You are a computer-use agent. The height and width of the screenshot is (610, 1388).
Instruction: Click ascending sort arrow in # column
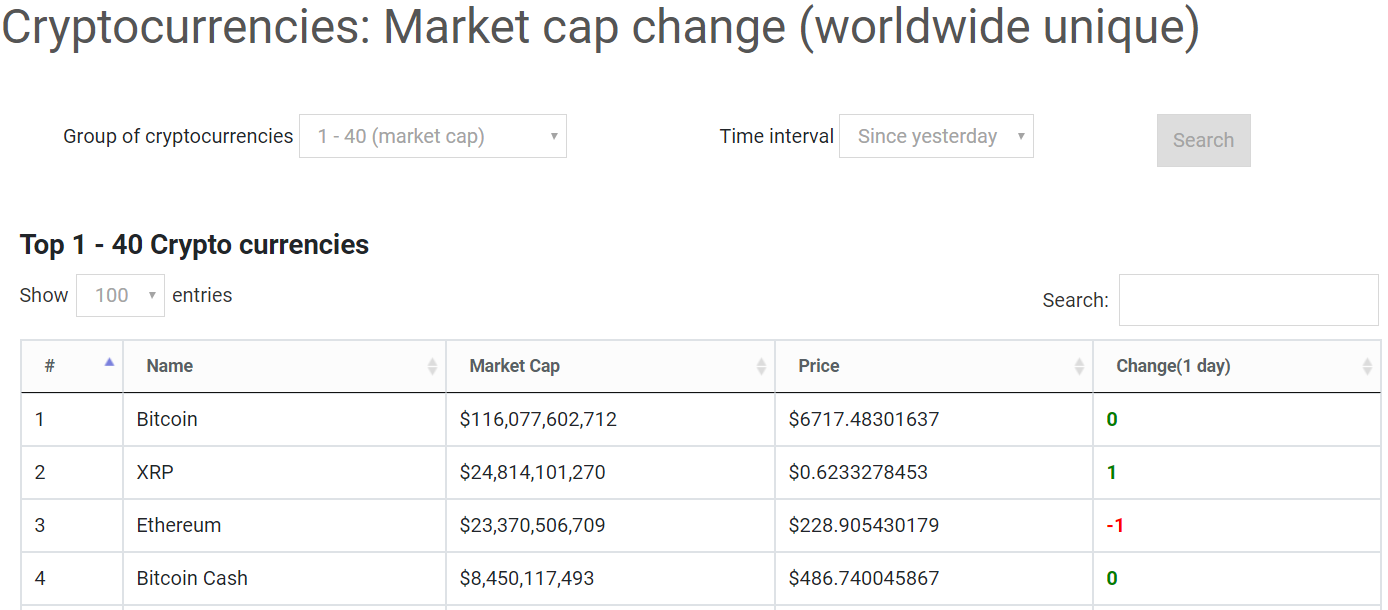pyautogui.click(x=109, y=363)
